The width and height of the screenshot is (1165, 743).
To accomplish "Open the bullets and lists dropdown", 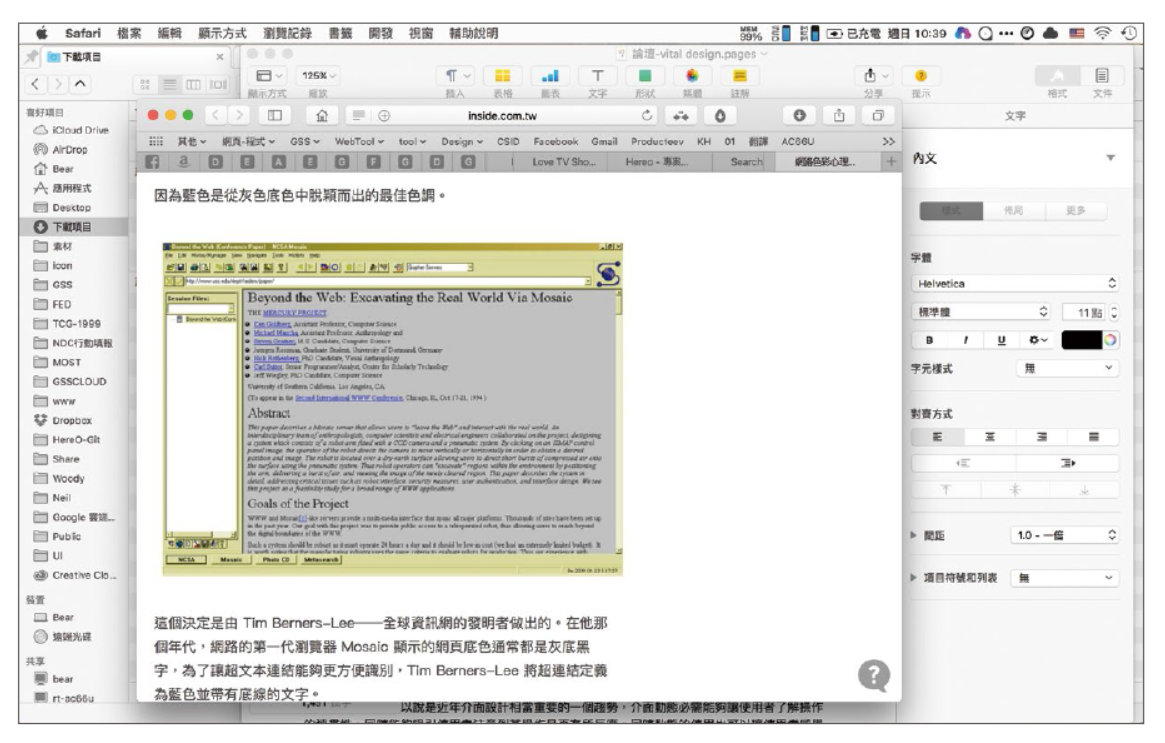I will point(1065,577).
